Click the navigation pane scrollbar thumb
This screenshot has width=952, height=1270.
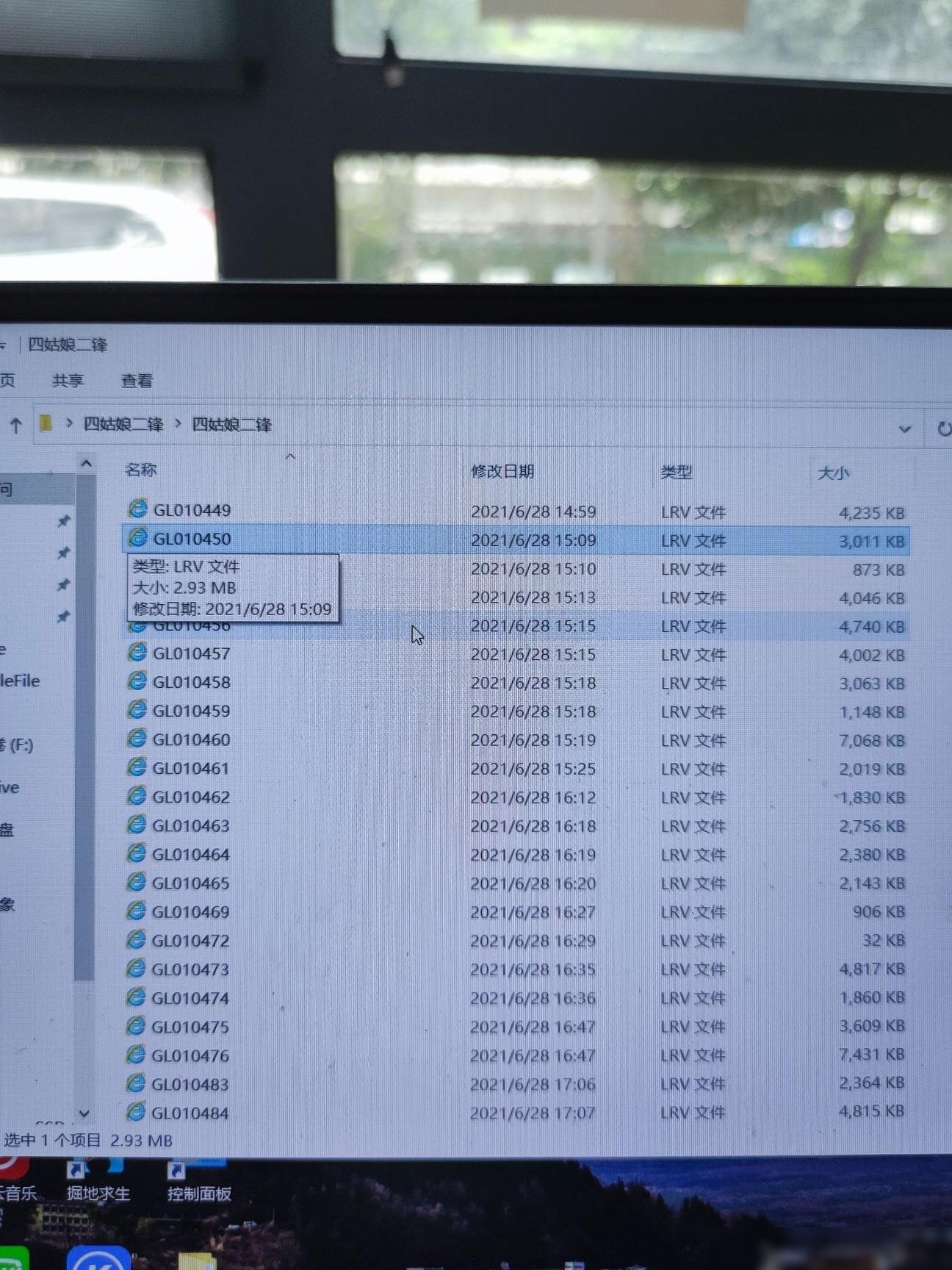coord(85,728)
